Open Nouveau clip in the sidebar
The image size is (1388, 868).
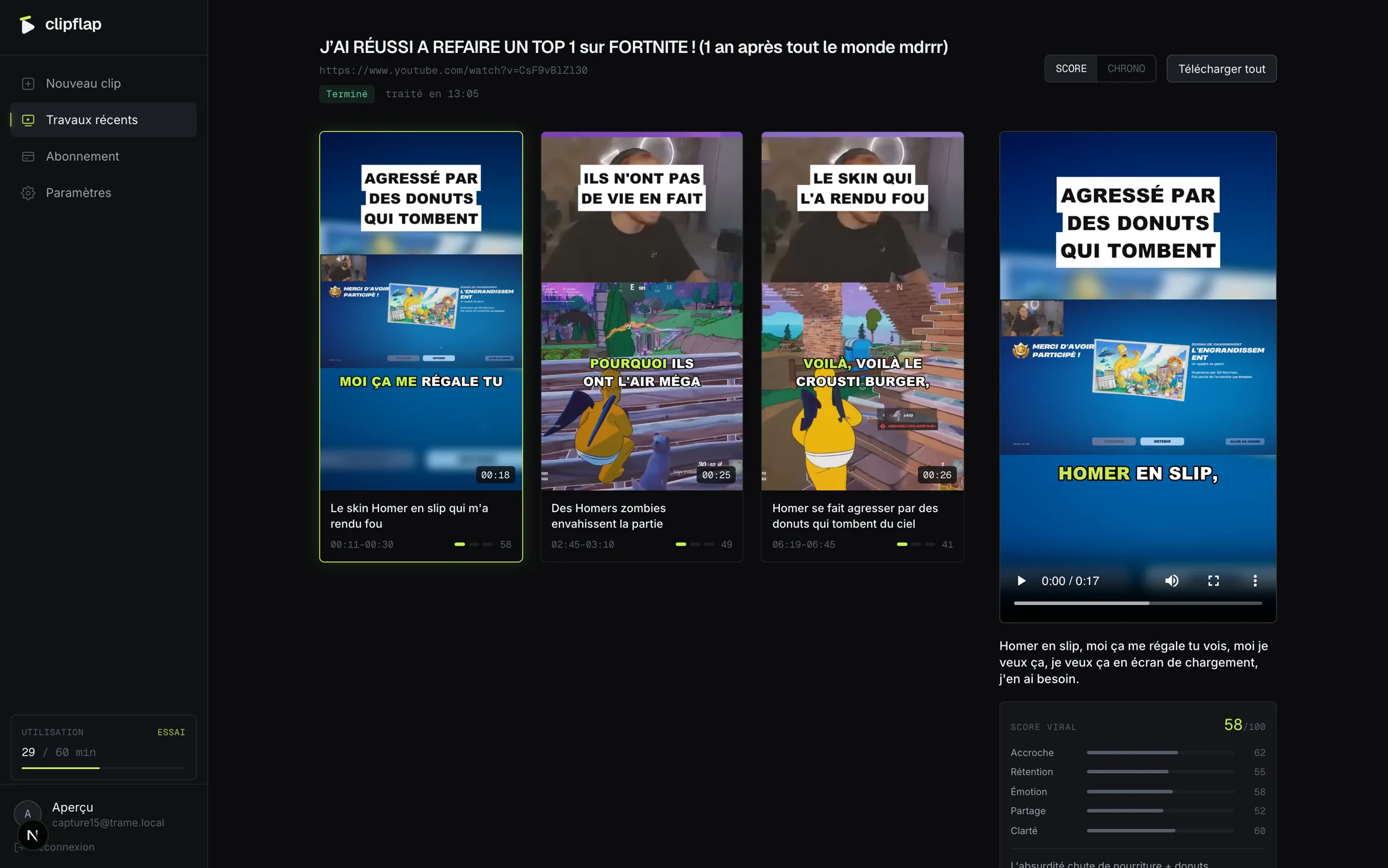103,83
